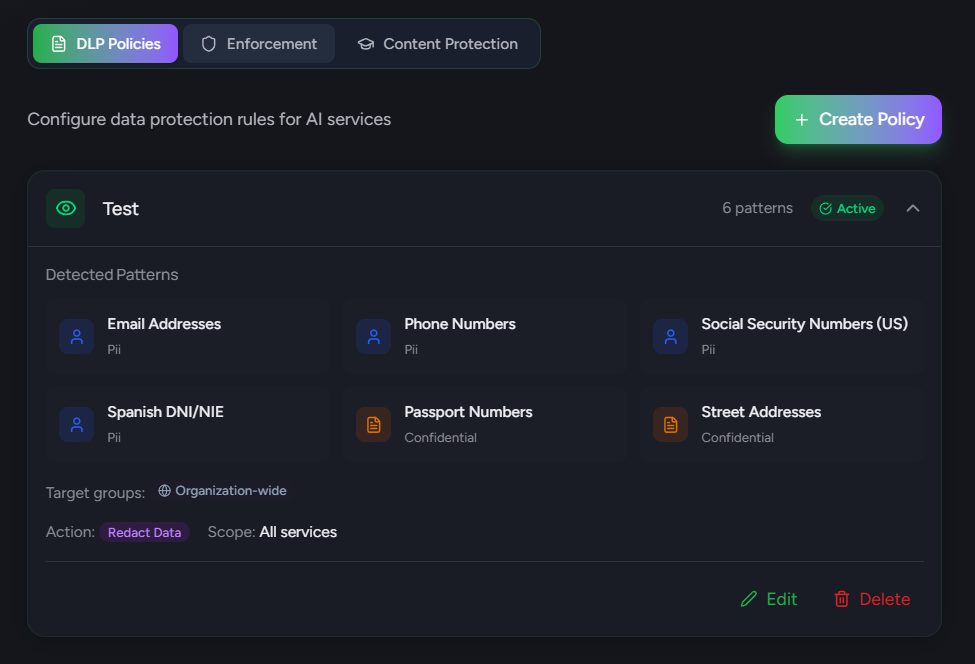This screenshot has width=975, height=664.
Task: Expand the Phone Numbers pattern card
Action: 485,336
